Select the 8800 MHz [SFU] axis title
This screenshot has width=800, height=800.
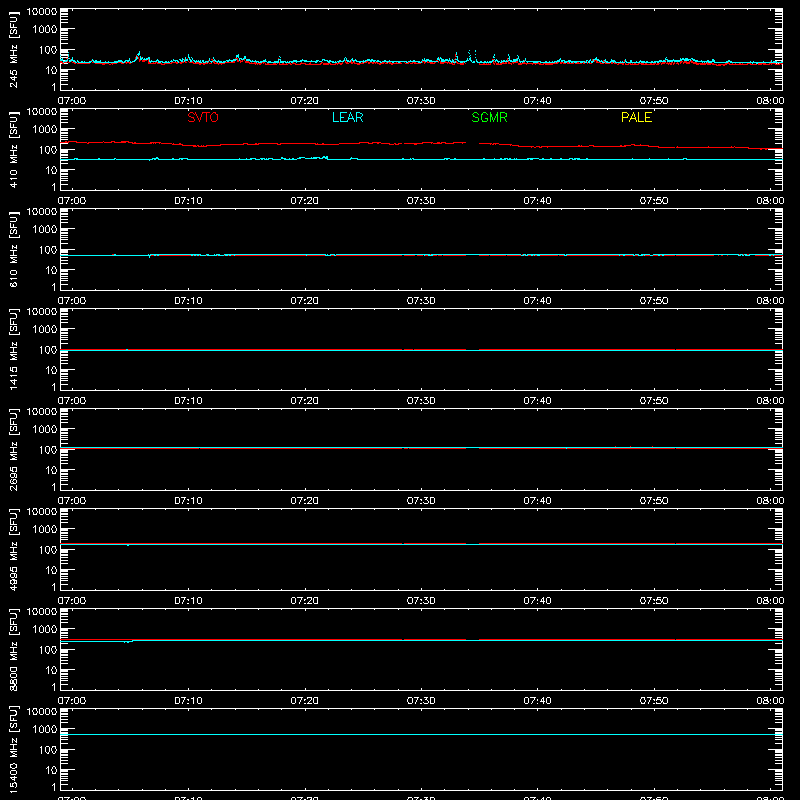[13, 650]
